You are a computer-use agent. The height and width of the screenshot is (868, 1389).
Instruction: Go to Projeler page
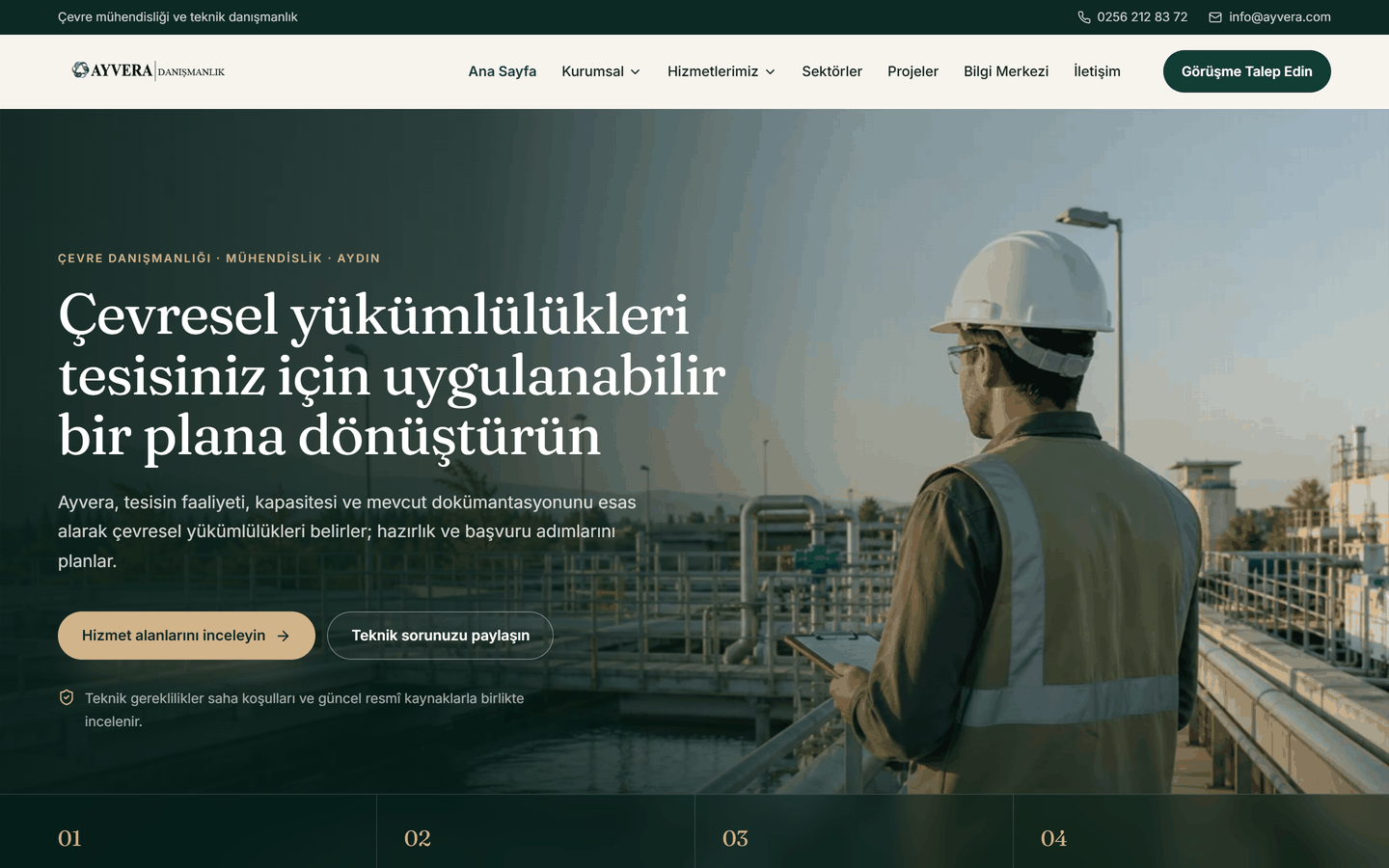[x=912, y=71]
